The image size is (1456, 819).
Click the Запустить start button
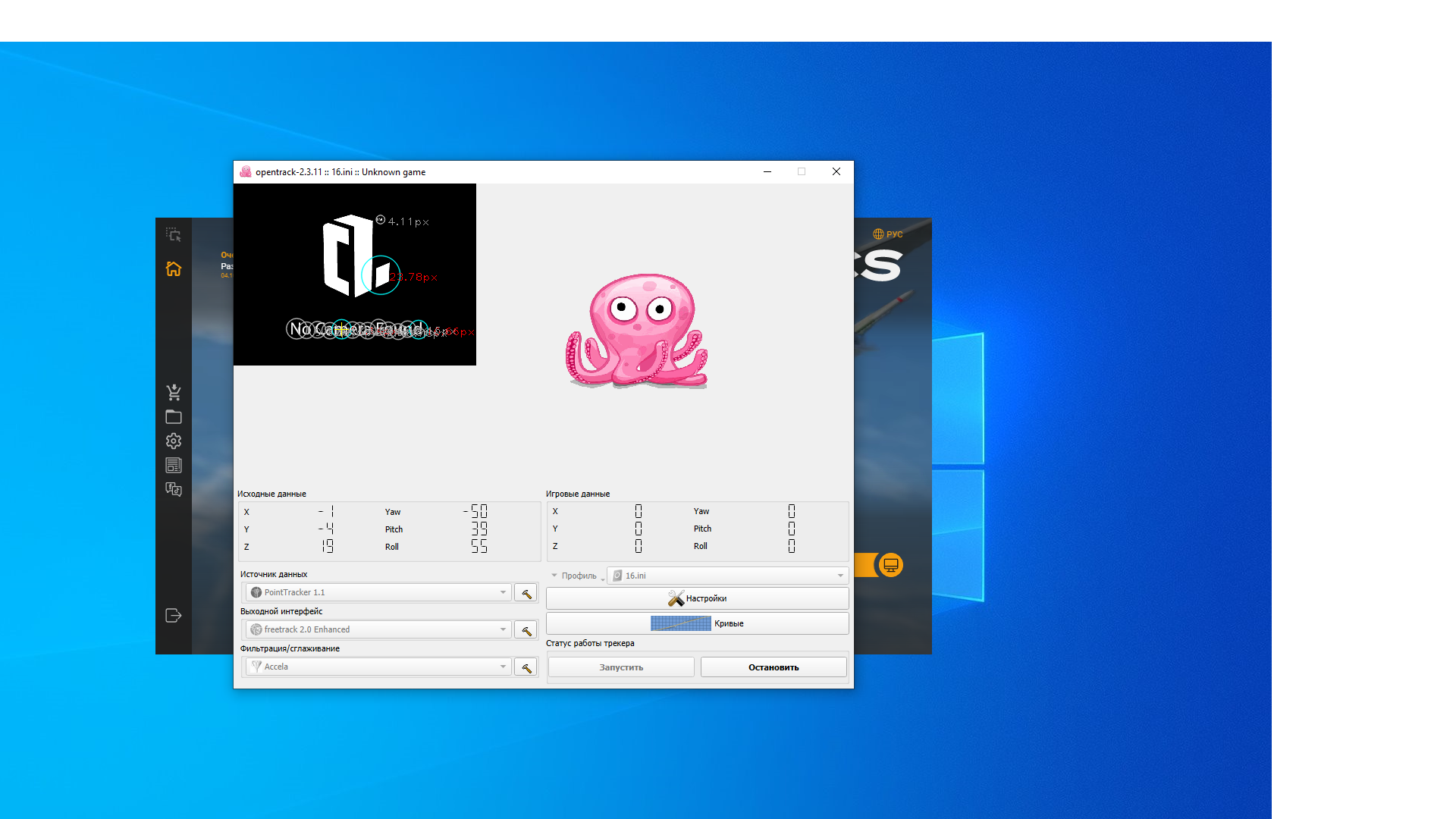pyautogui.click(x=621, y=667)
